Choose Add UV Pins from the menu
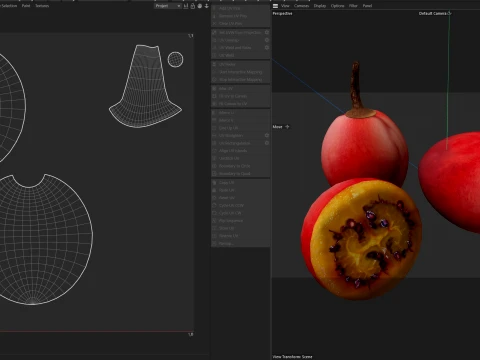This screenshot has width=480, height=360. 241,8
